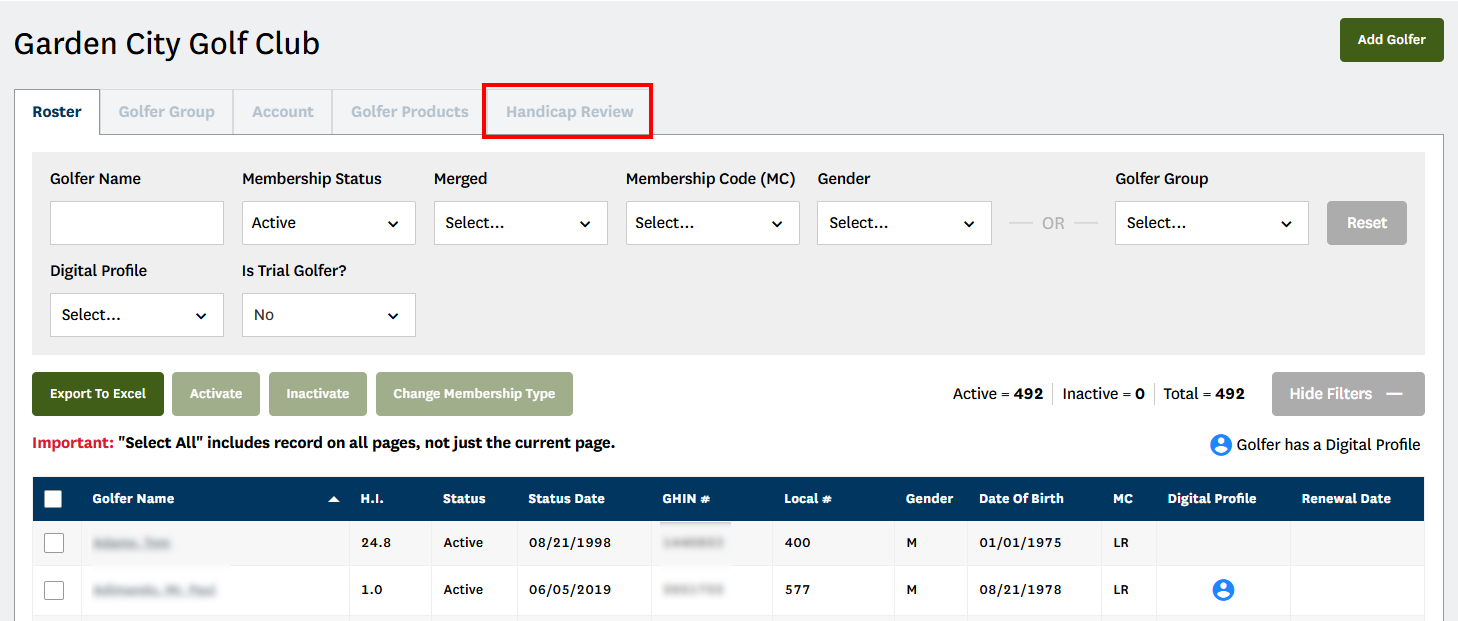Click Golfer Name sort arrow icon
This screenshot has height=621, width=1458.
[x=334, y=499]
